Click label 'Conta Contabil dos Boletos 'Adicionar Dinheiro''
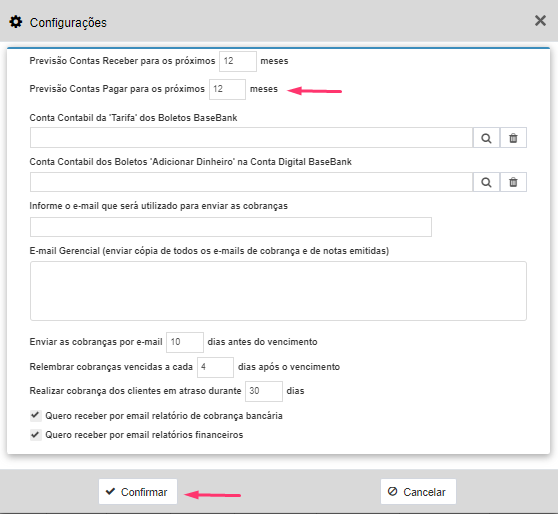The image size is (558, 514). [x=190, y=162]
